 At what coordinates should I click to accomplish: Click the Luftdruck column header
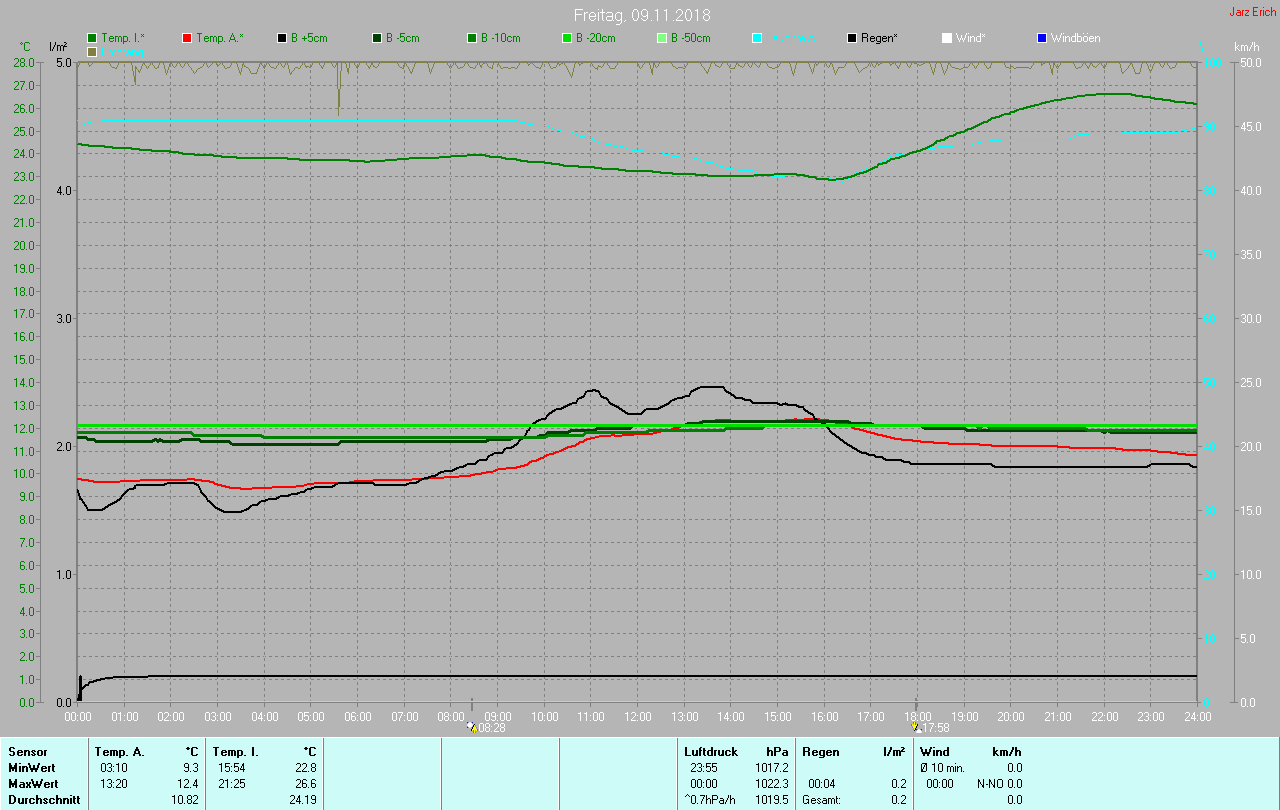pyautogui.click(x=711, y=751)
